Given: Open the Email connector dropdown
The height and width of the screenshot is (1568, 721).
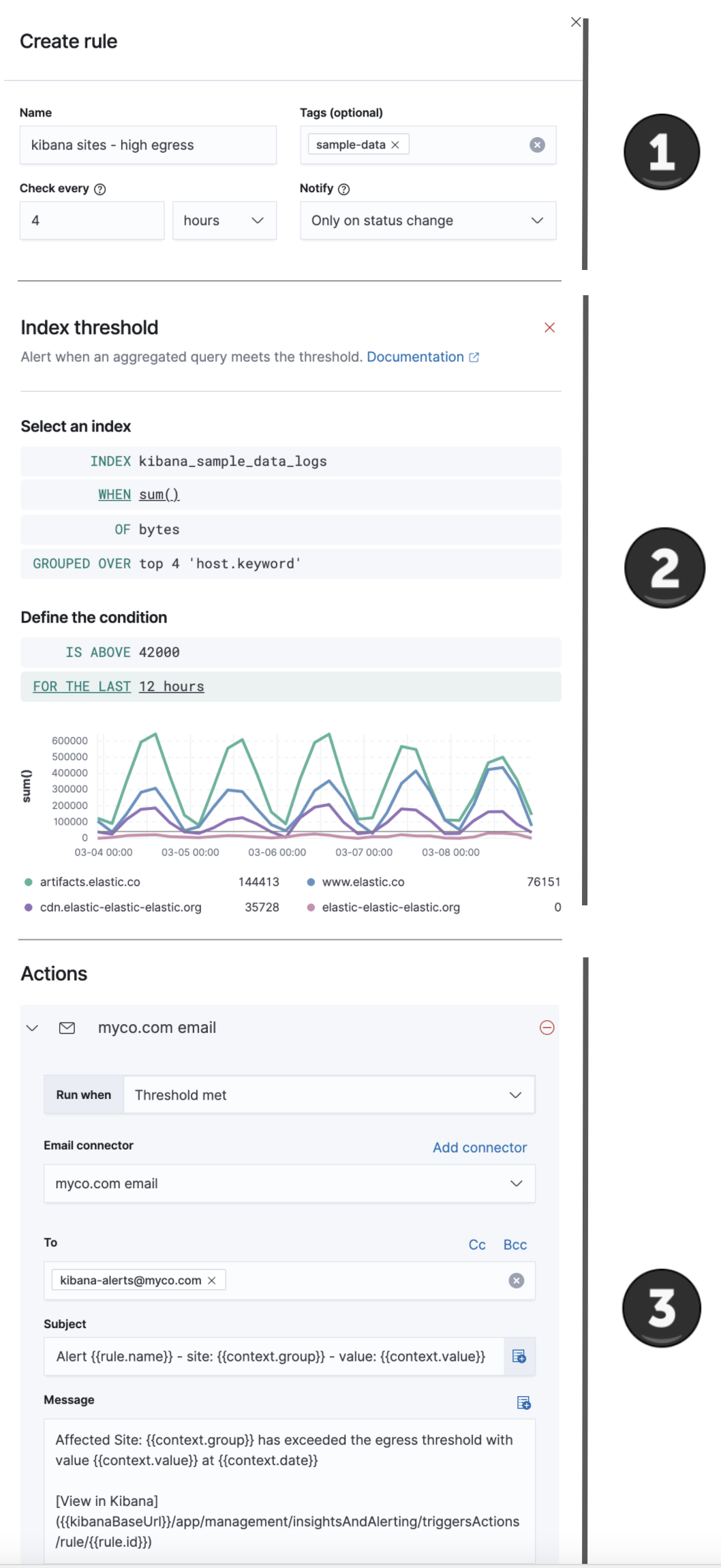Looking at the screenshot, I should [x=289, y=1183].
